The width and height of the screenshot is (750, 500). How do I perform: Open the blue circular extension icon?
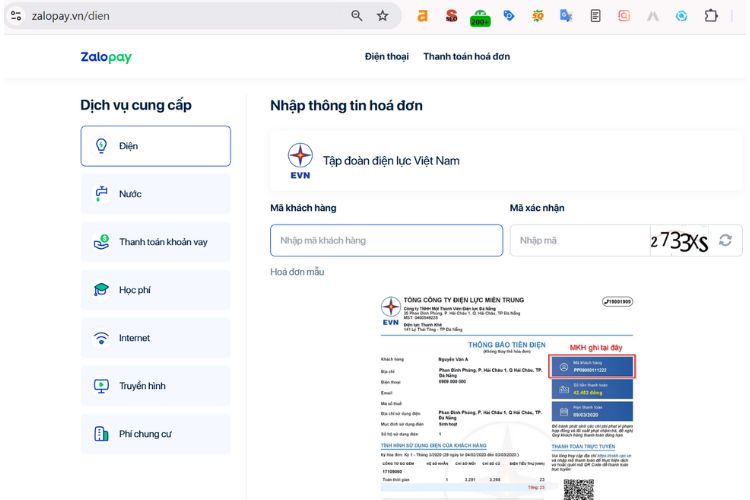(682, 16)
